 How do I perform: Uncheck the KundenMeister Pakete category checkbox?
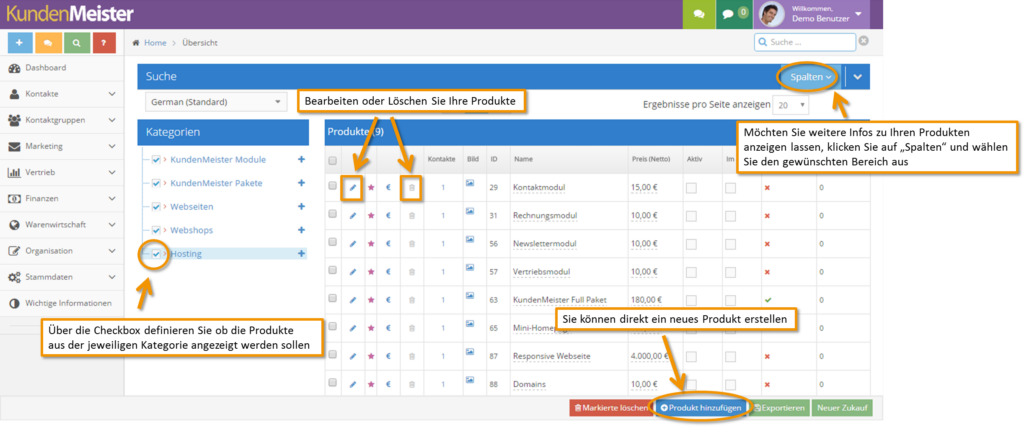point(156,183)
